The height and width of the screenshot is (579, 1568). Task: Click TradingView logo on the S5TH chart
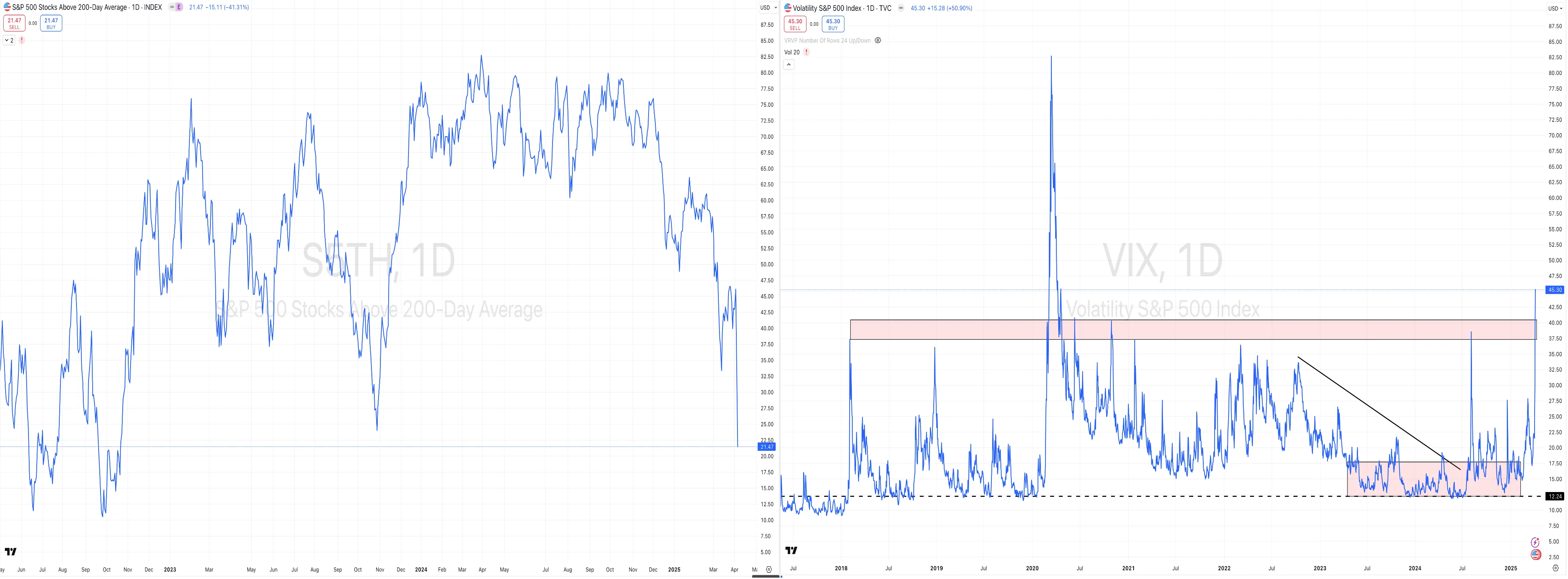(11, 552)
